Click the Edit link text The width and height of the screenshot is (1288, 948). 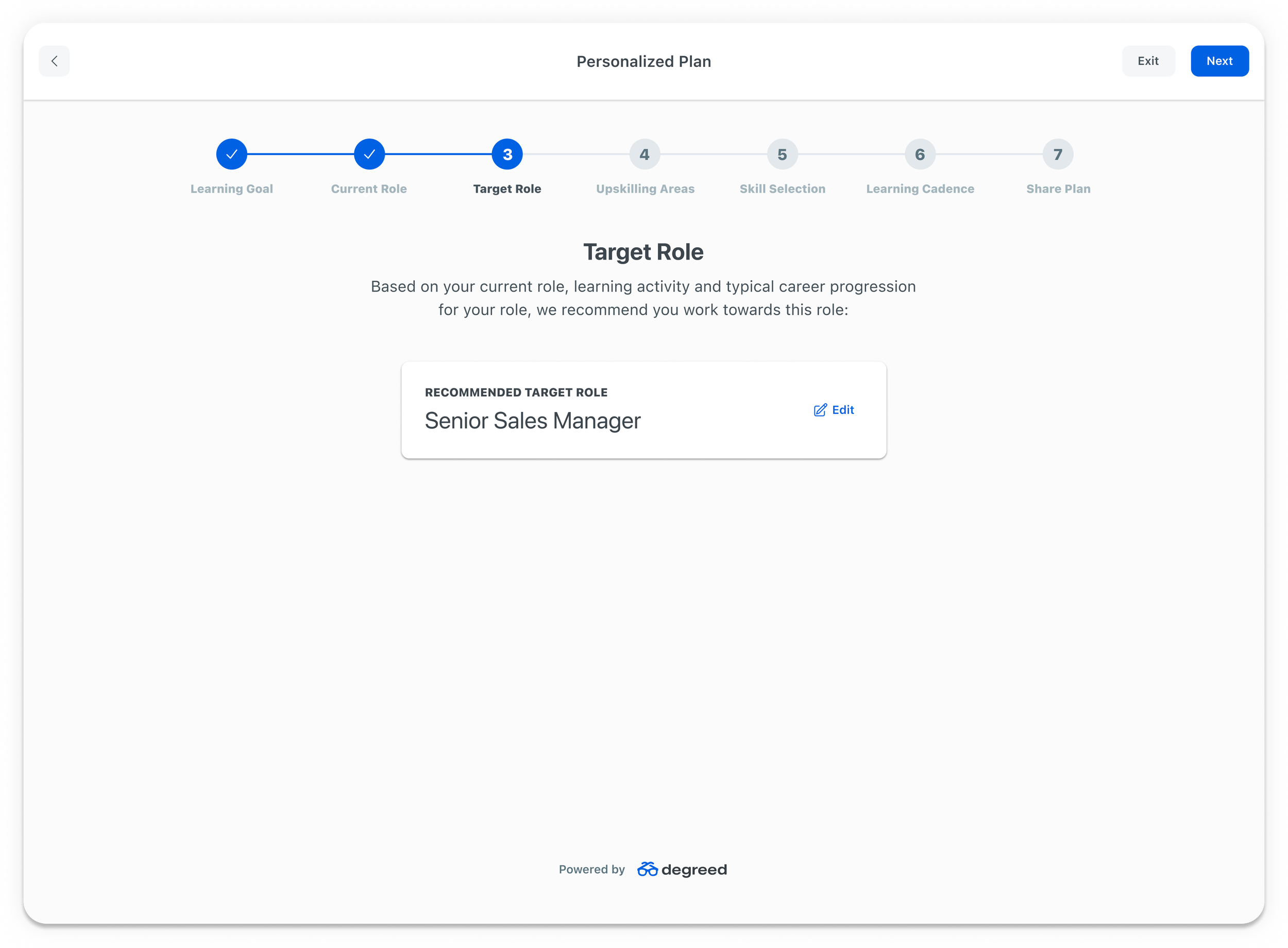[x=842, y=410]
